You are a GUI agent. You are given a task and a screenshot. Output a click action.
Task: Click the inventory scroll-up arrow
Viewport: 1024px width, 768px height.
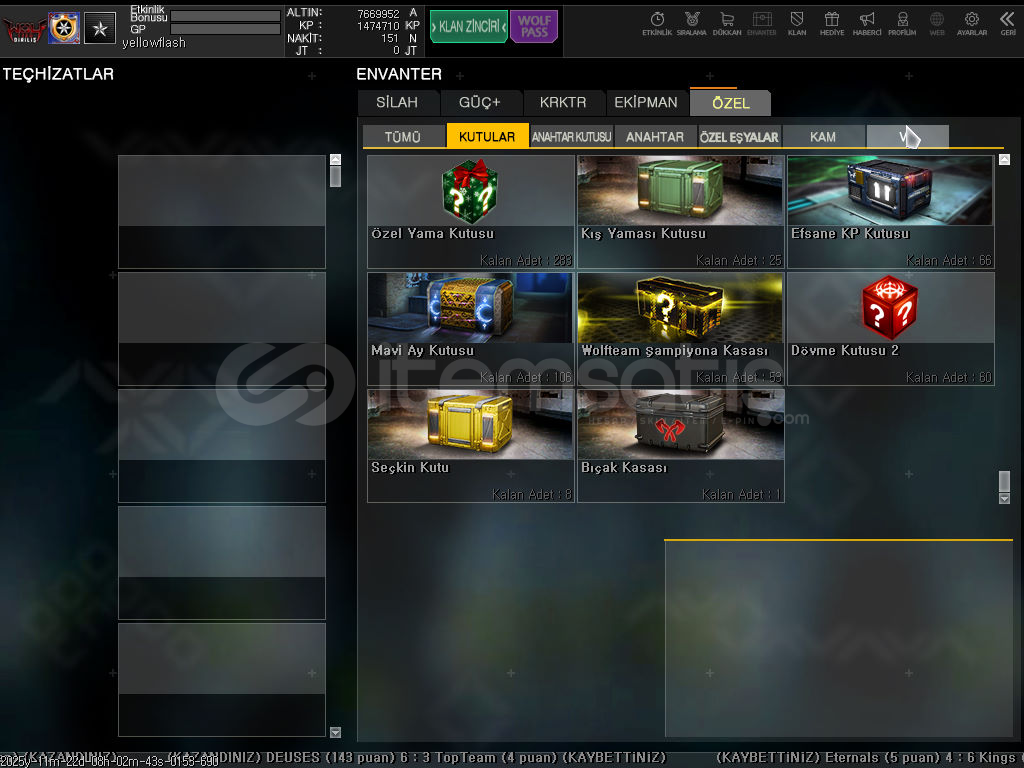pyautogui.click(x=1004, y=160)
